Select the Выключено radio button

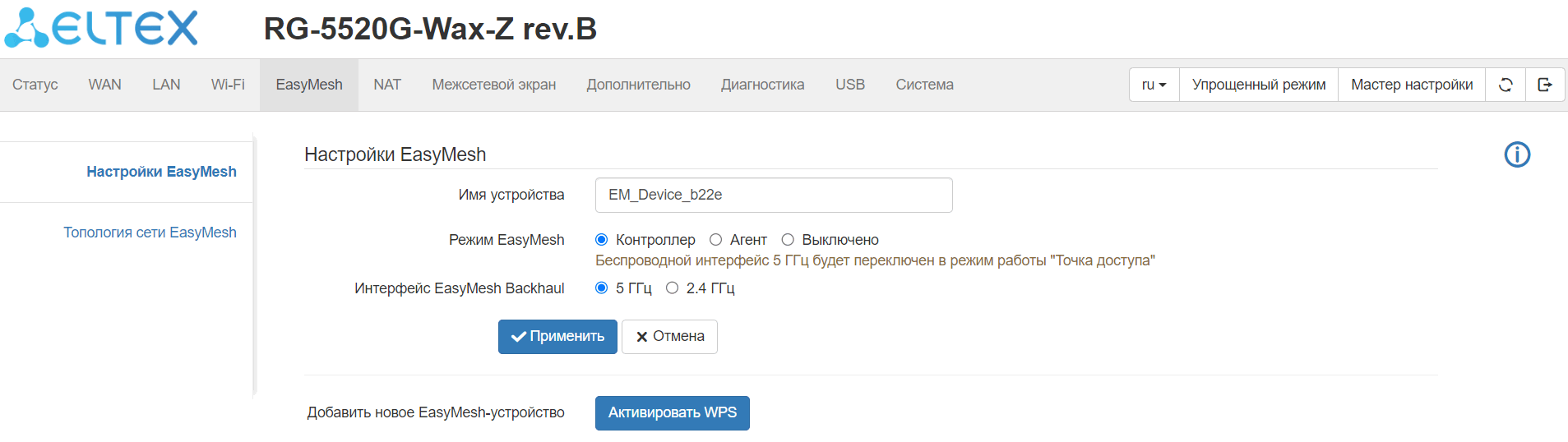coord(788,240)
